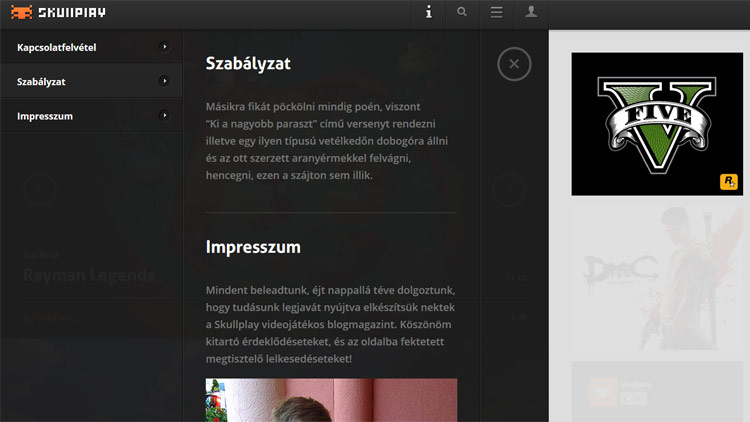Click the Skullplay logo in the header

click(x=58, y=12)
